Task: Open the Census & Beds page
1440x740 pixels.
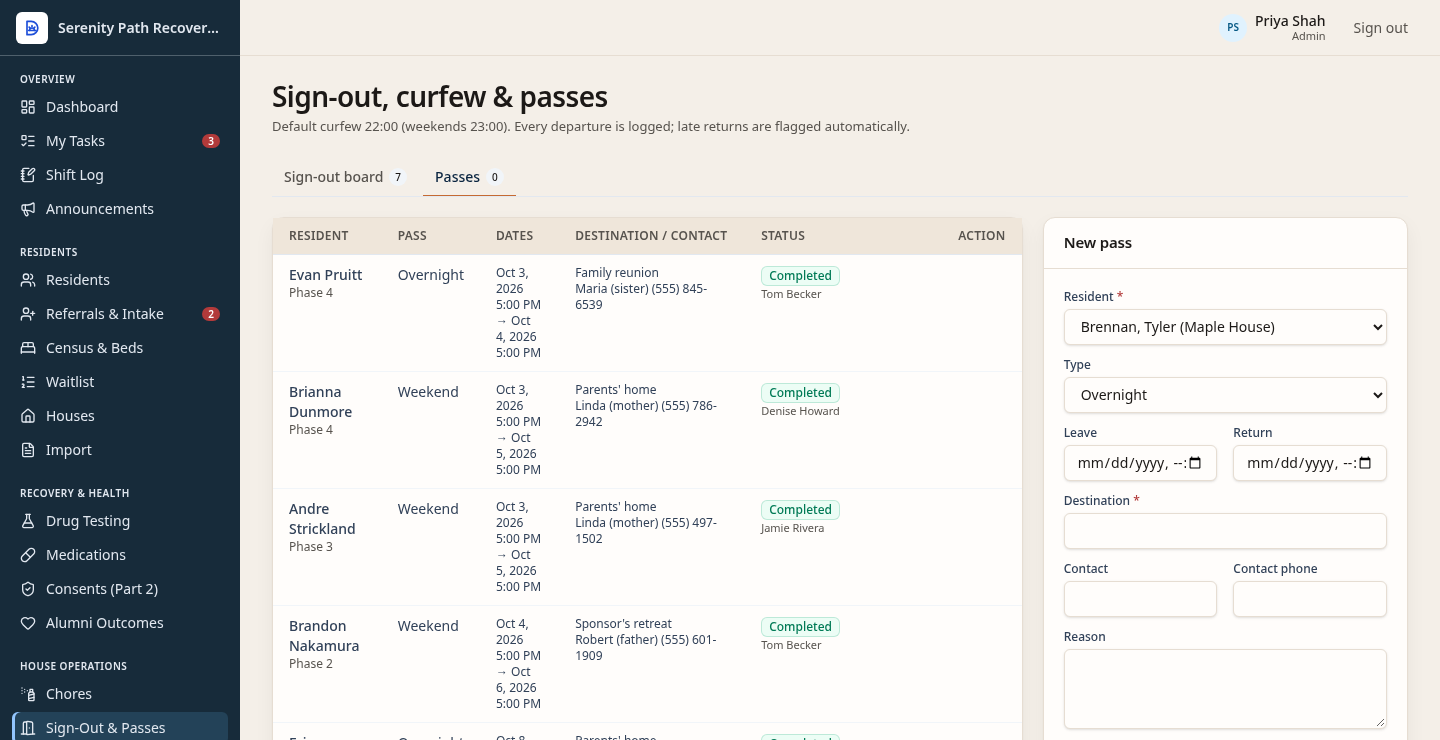Action: tap(120, 348)
